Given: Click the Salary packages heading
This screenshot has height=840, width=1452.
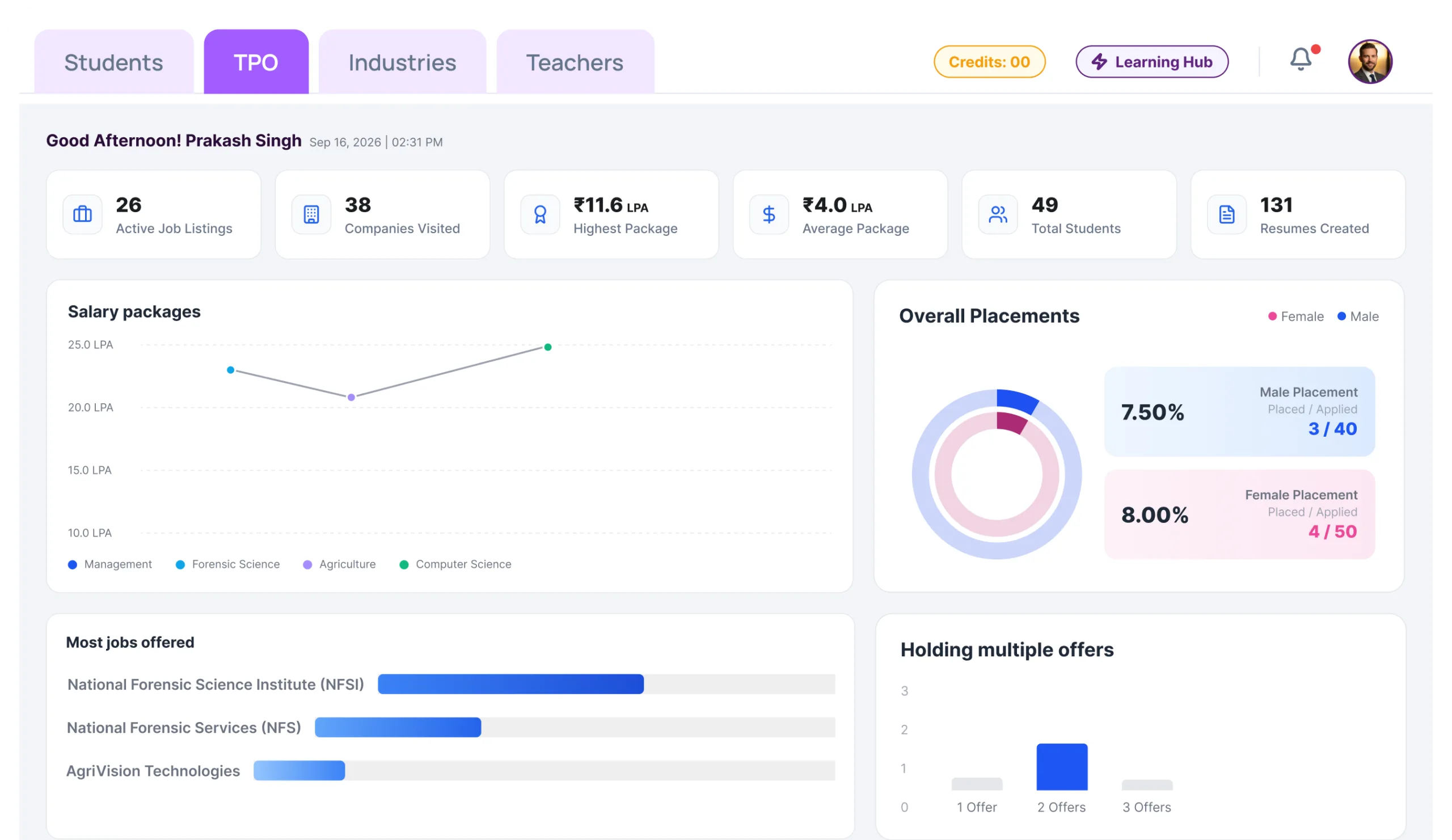Looking at the screenshot, I should click(x=134, y=312).
